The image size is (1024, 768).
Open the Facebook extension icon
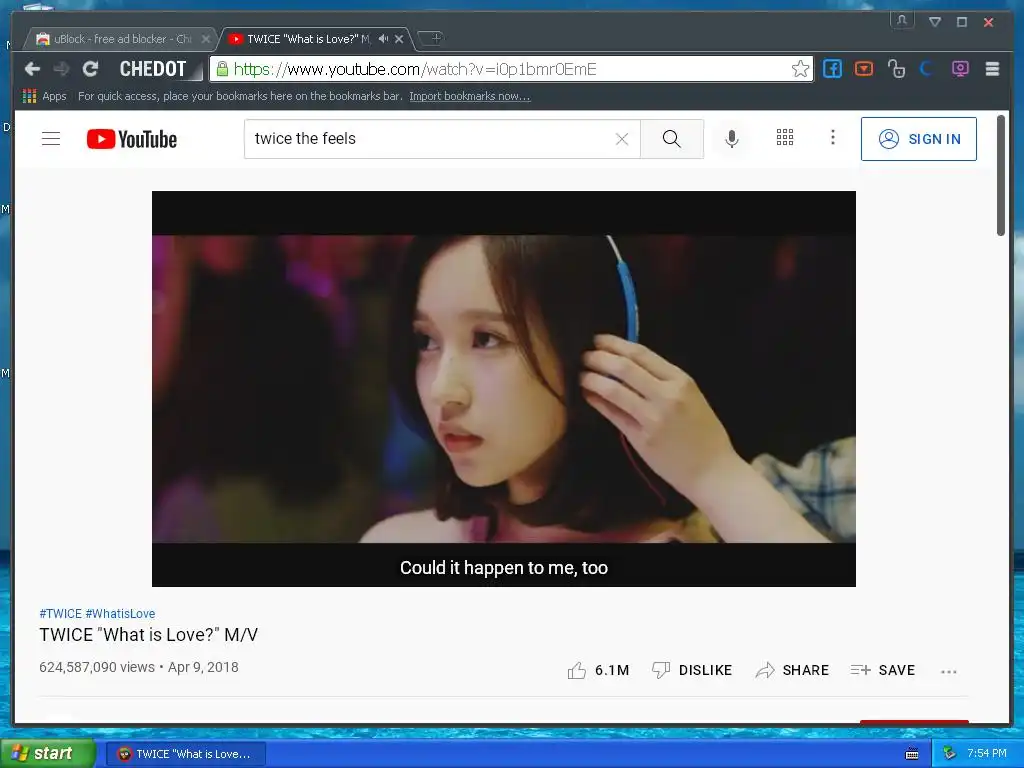pyautogui.click(x=832, y=69)
